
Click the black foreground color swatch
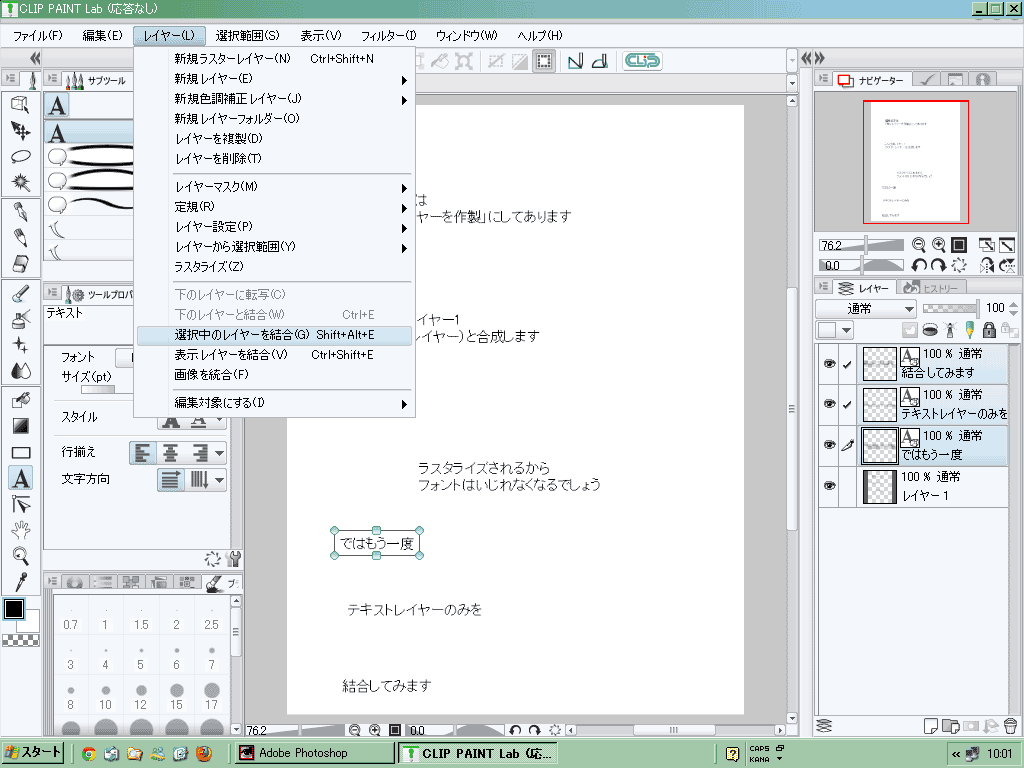point(14,609)
